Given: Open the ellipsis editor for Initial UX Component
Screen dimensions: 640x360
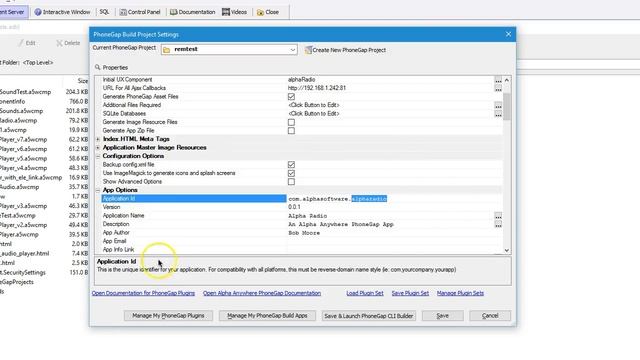Looking at the screenshot, I should click(x=498, y=80).
